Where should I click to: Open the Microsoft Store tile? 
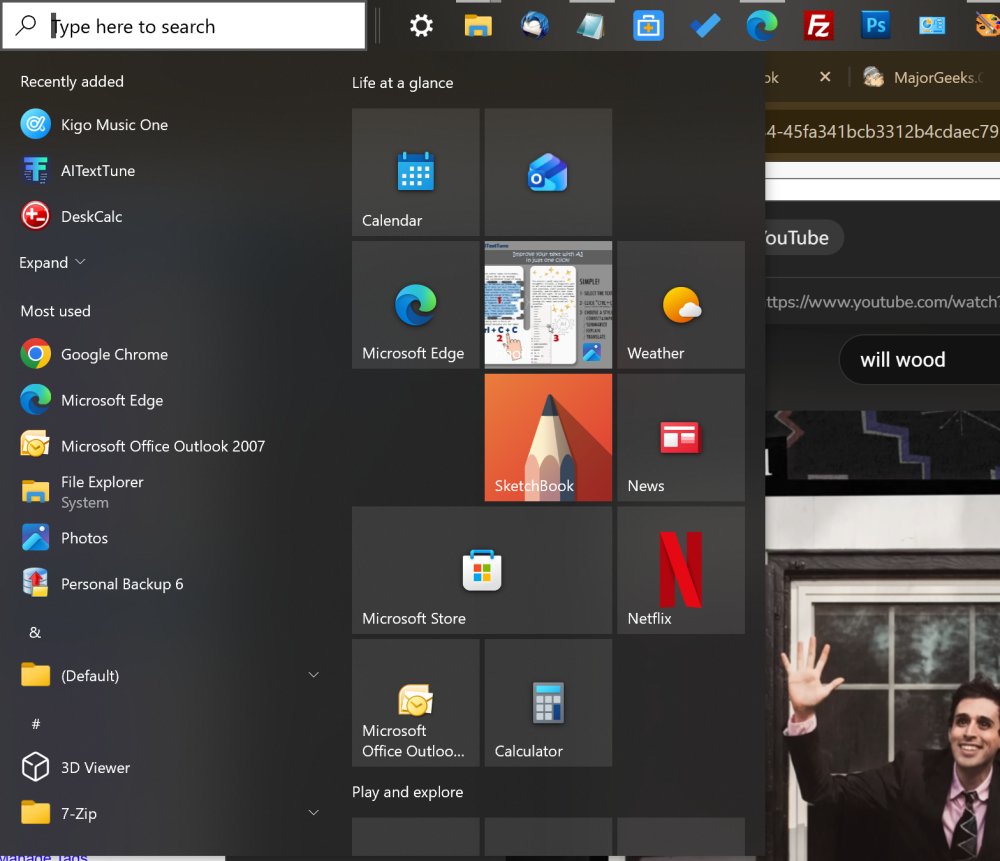(x=482, y=570)
